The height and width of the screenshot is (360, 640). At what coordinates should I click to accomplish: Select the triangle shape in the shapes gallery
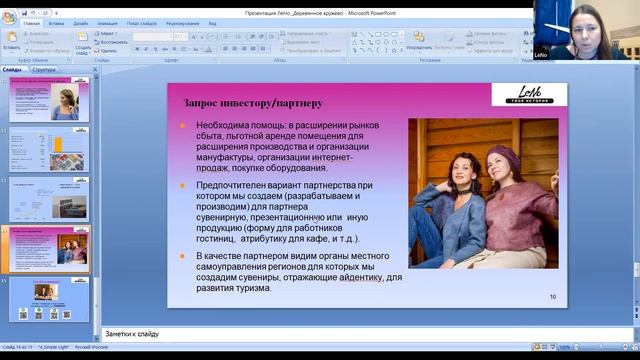point(354,42)
